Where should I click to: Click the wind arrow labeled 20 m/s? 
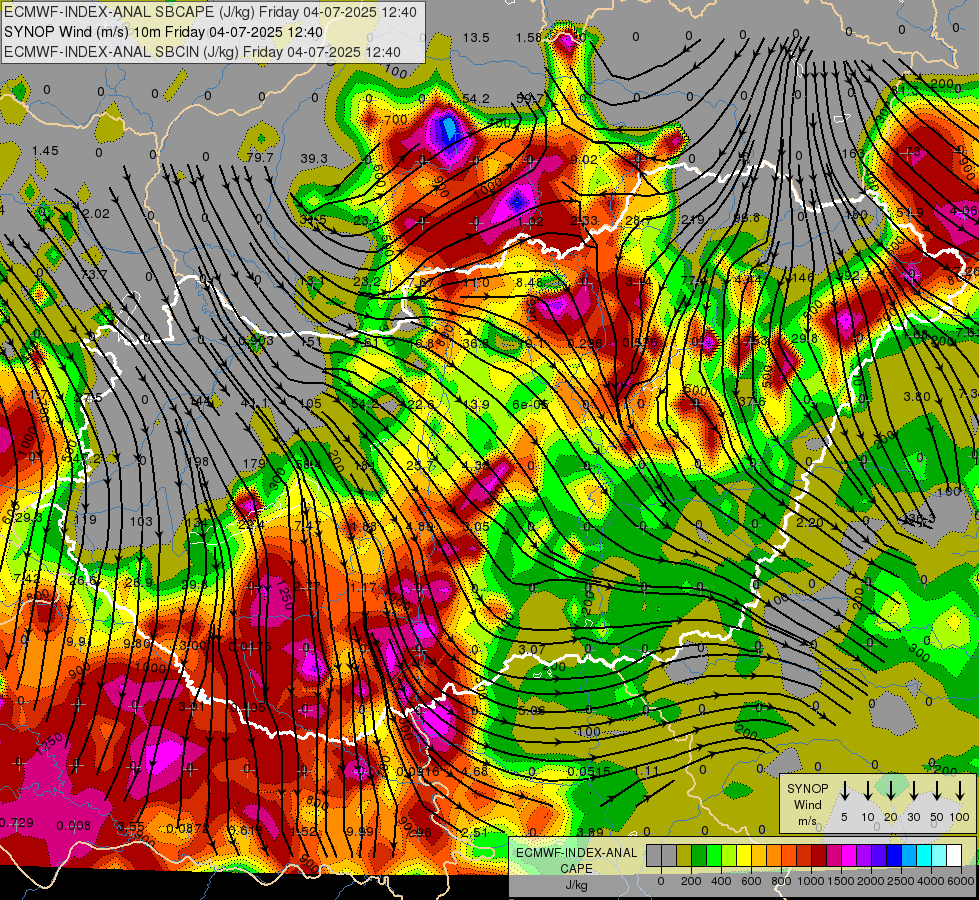(890, 791)
